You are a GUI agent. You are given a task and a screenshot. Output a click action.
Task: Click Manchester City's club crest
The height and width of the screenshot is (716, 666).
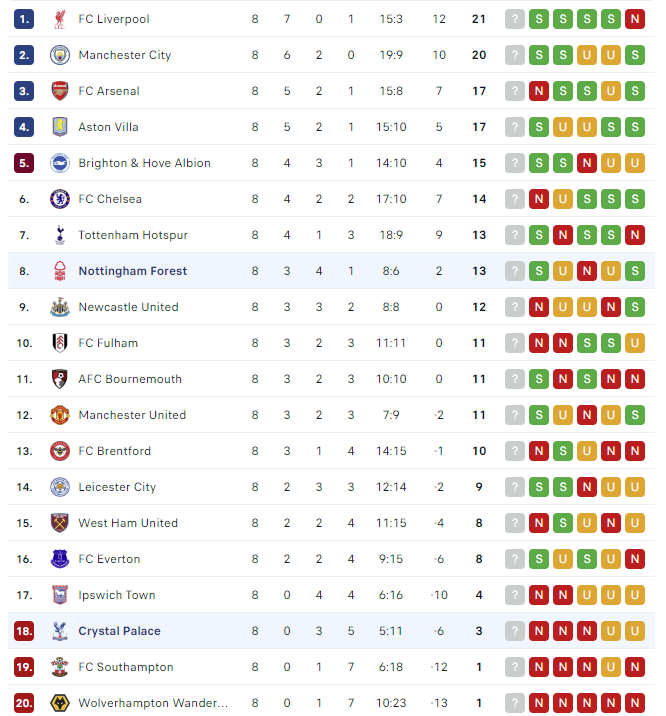point(59,55)
